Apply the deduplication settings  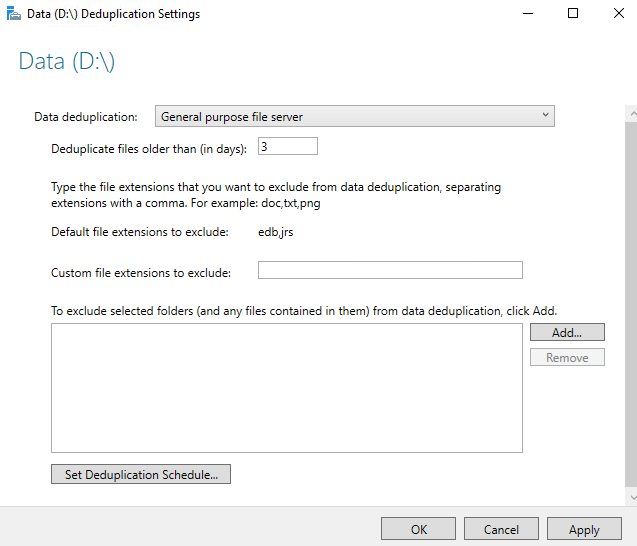tap(584, 529)
